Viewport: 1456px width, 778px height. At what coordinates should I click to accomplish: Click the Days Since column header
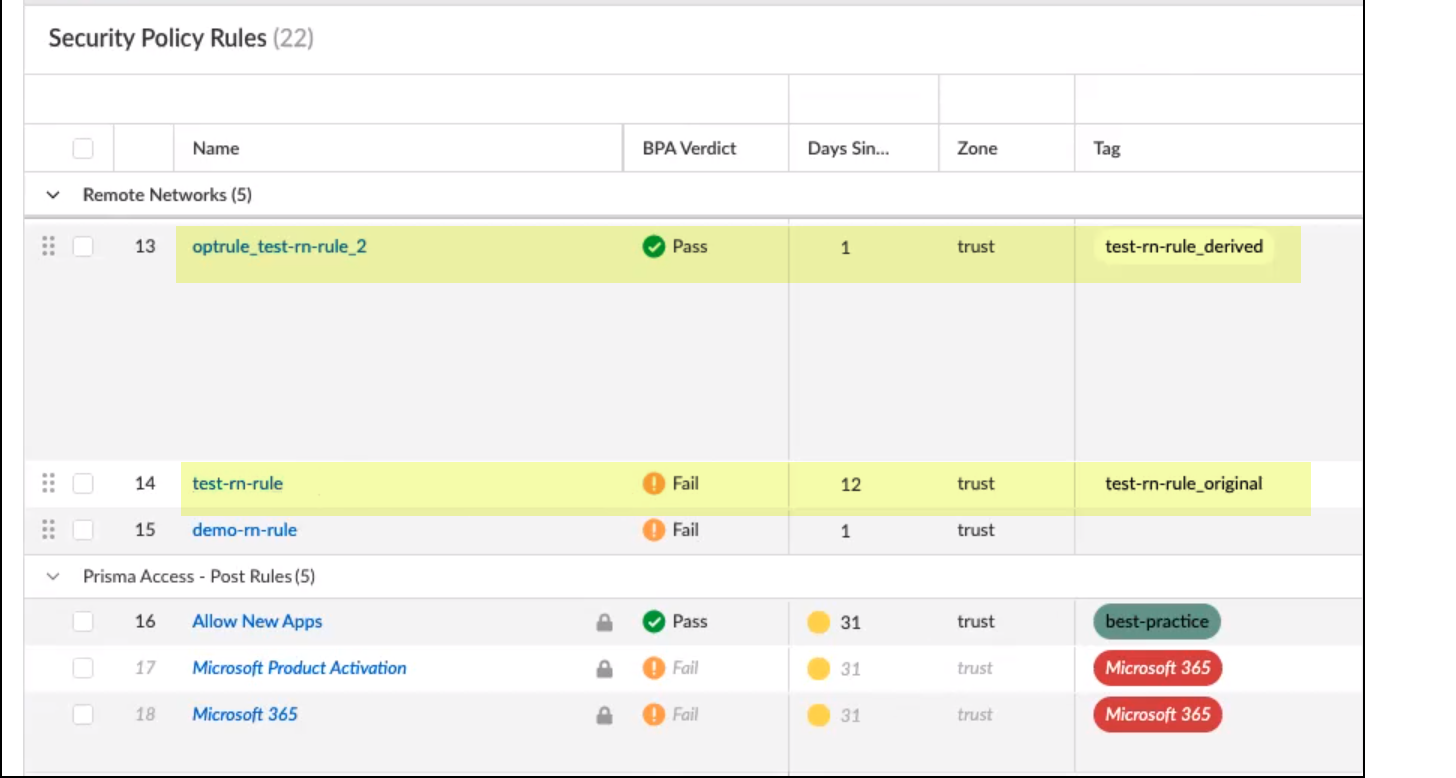coord(848,148)
